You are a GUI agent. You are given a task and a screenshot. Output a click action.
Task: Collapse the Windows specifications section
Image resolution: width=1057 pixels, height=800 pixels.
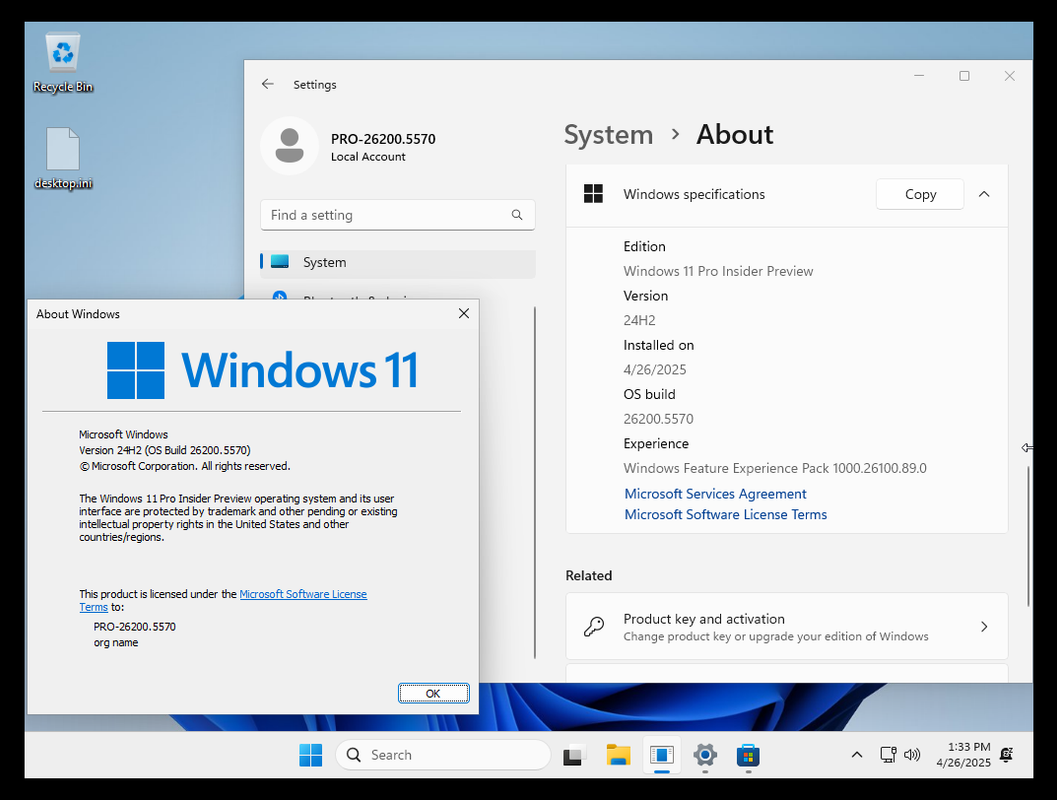984,194
